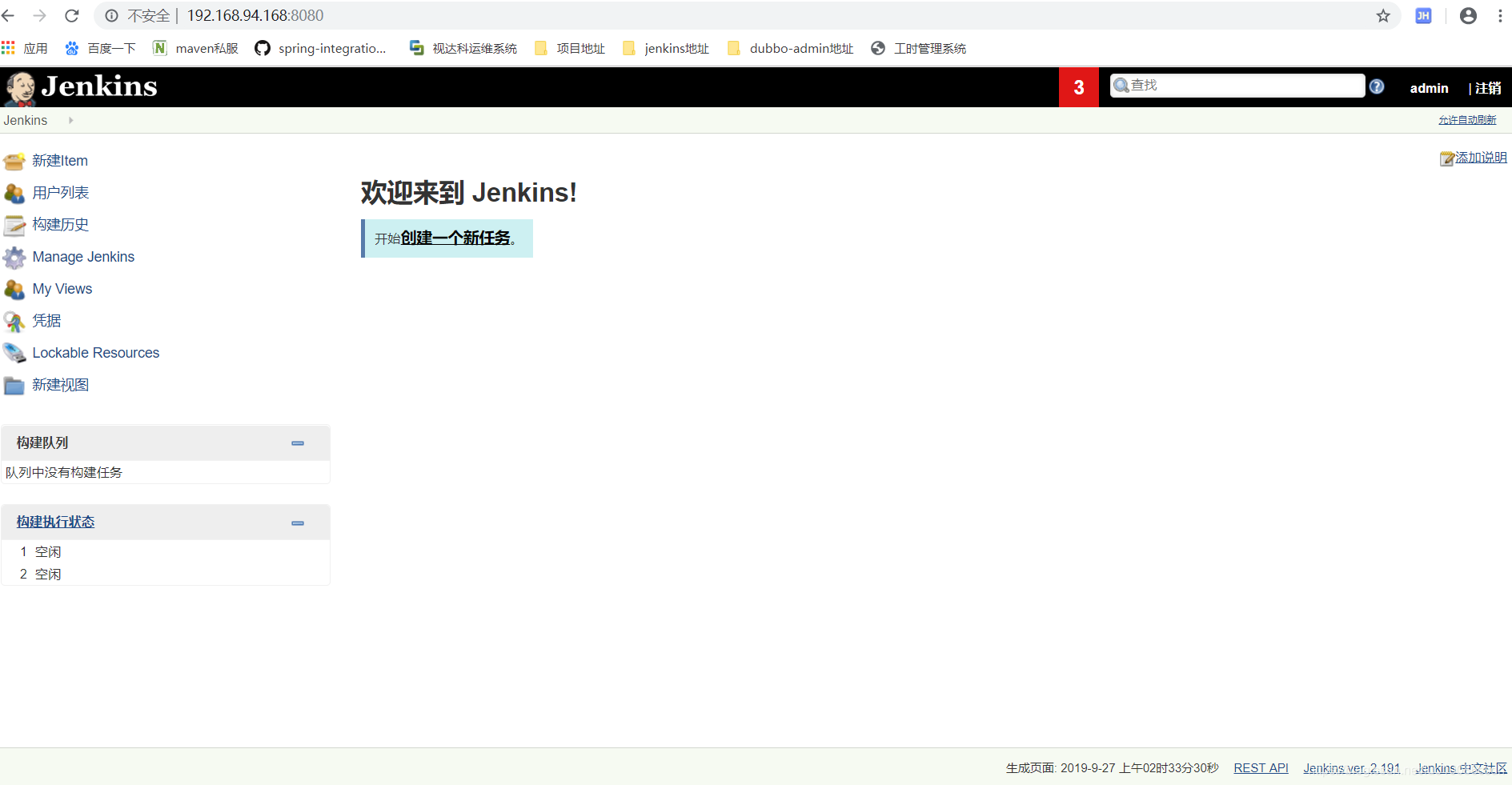Click 注销 to log out
The image size is (1512, 785).
(1488, 88)
